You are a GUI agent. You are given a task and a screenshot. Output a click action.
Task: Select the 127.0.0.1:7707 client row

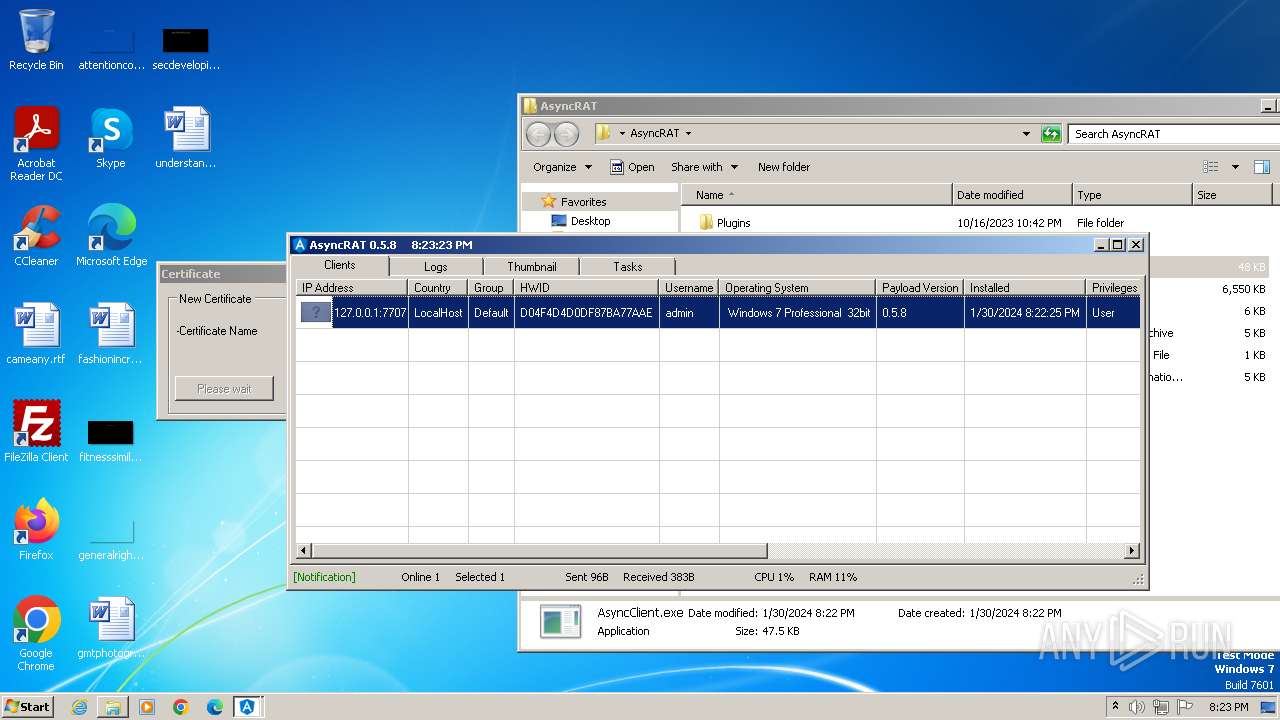[x=718, y=313]
